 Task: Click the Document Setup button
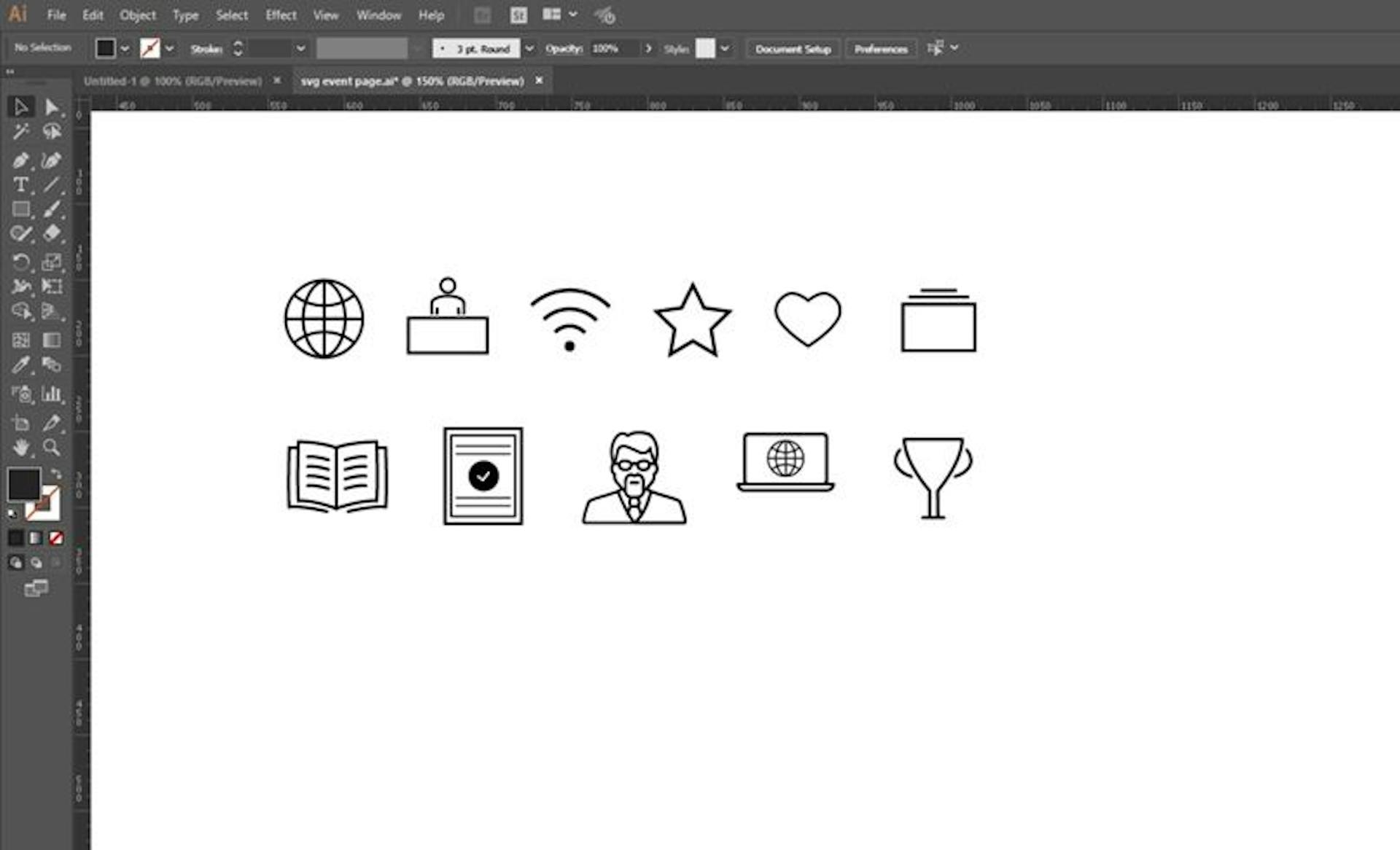click(x=793, y=49)
